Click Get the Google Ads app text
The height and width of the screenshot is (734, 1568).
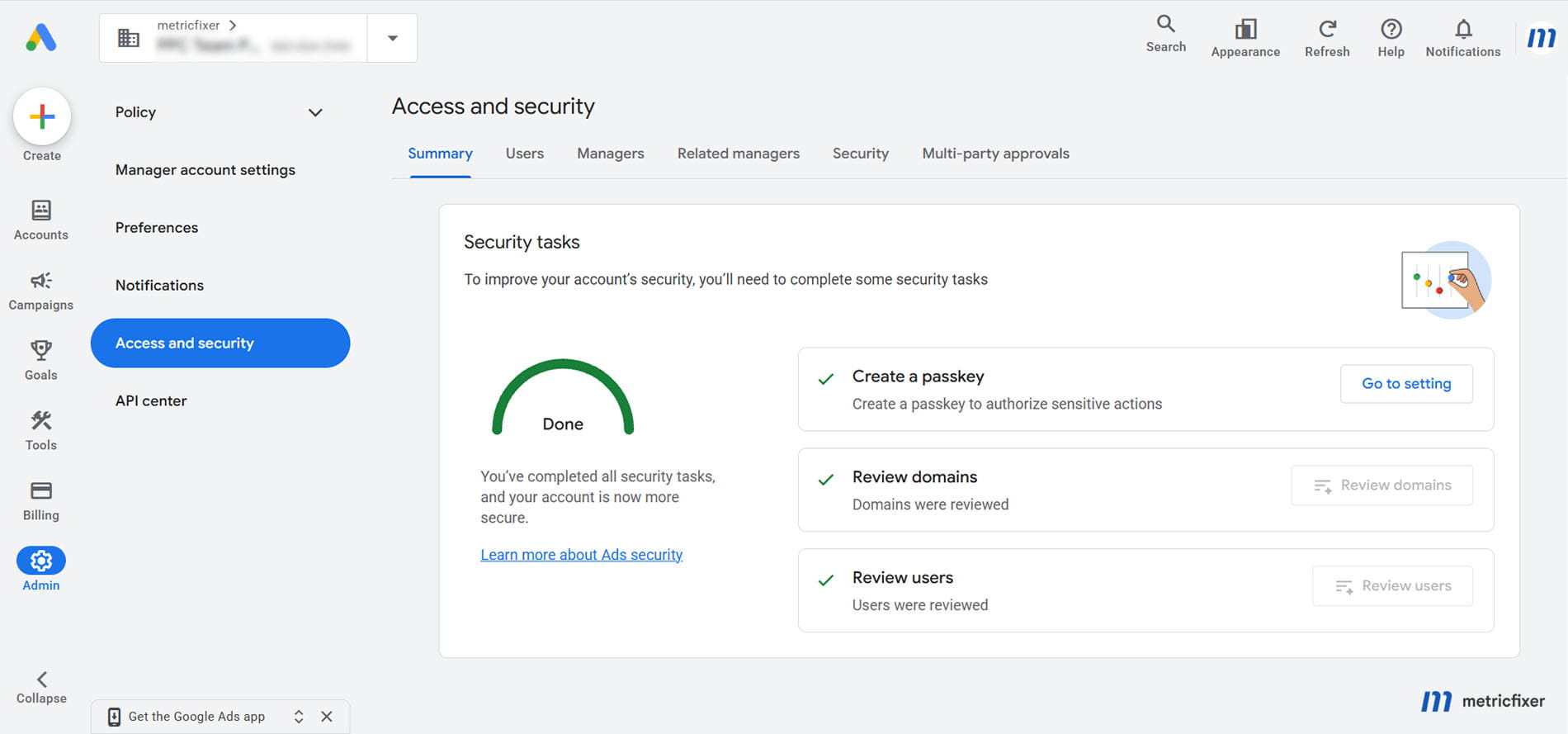tap(196, 717)
